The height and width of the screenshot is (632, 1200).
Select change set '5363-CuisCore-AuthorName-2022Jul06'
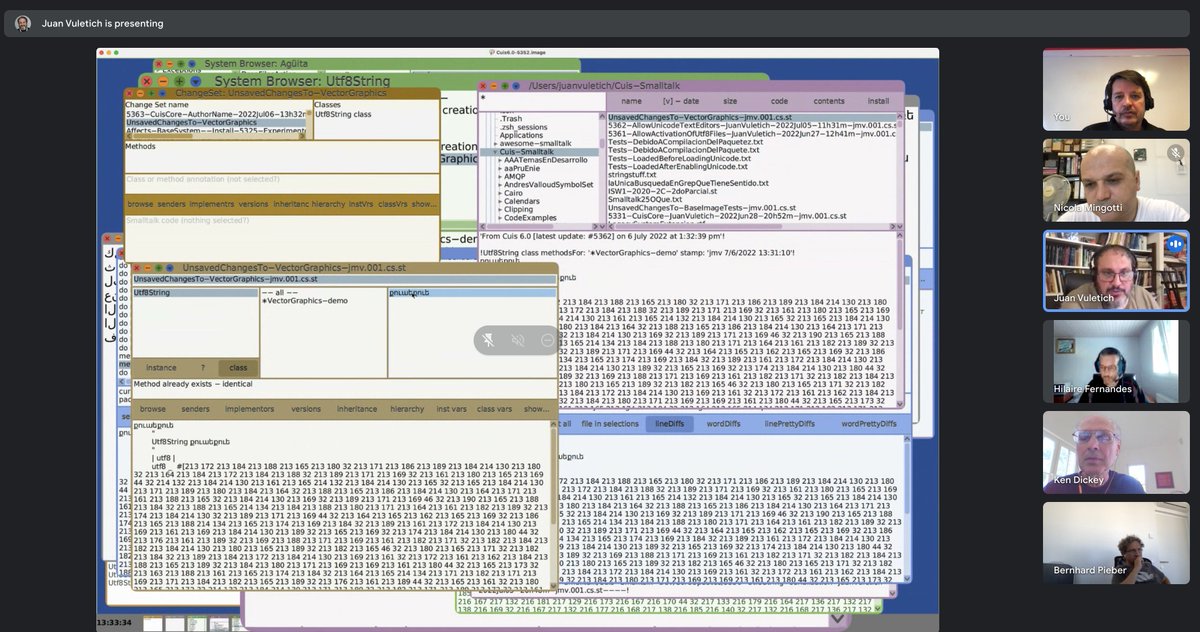217,114
